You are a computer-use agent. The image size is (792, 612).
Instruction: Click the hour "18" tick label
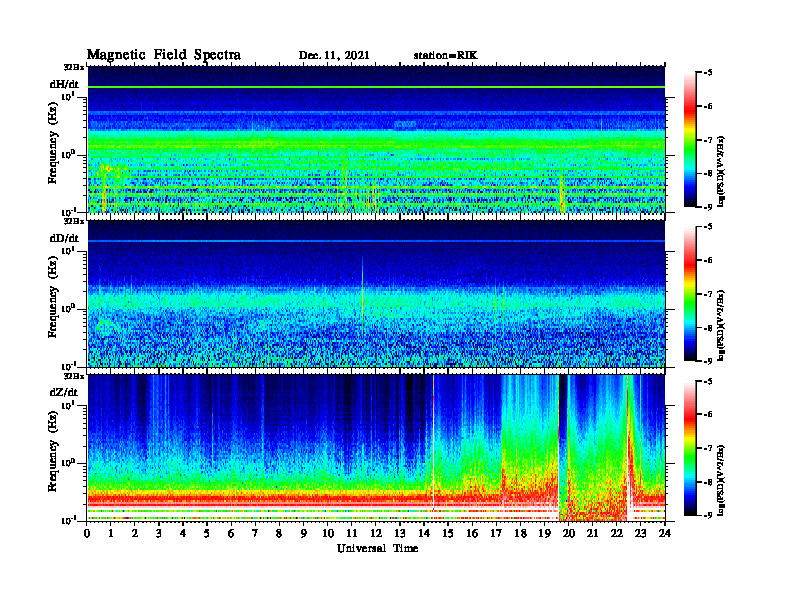point(520,534)
